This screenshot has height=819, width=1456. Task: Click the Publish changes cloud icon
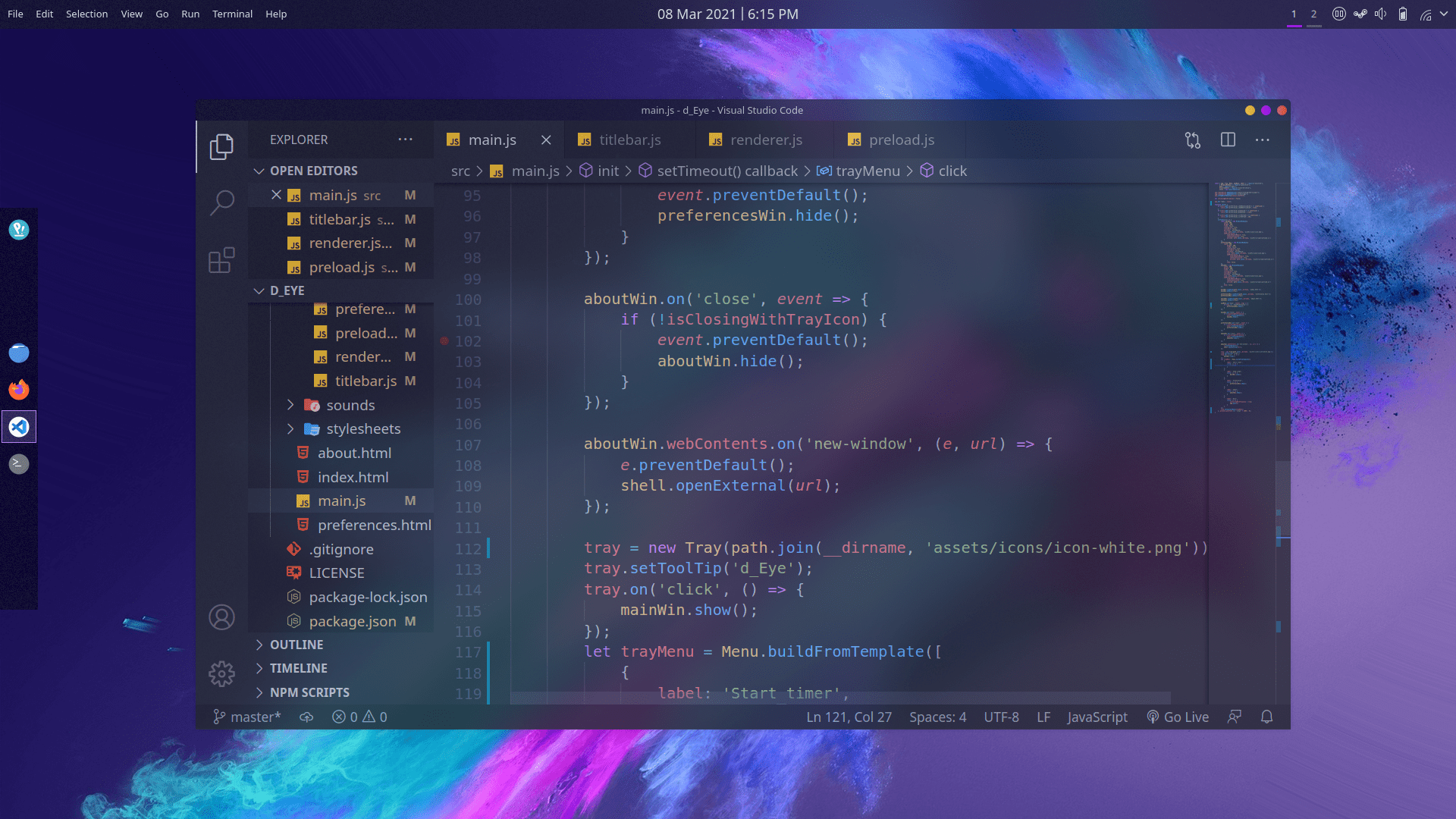tap(306, 717)
